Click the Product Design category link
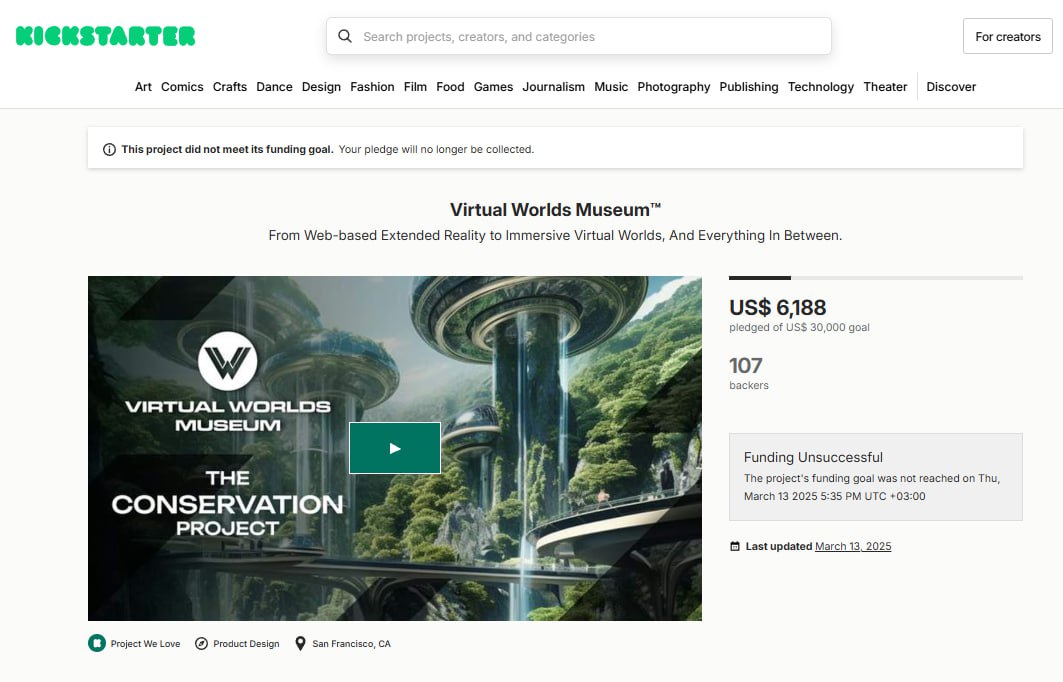This screenshot has width=1063, height=682. point(244,644)
